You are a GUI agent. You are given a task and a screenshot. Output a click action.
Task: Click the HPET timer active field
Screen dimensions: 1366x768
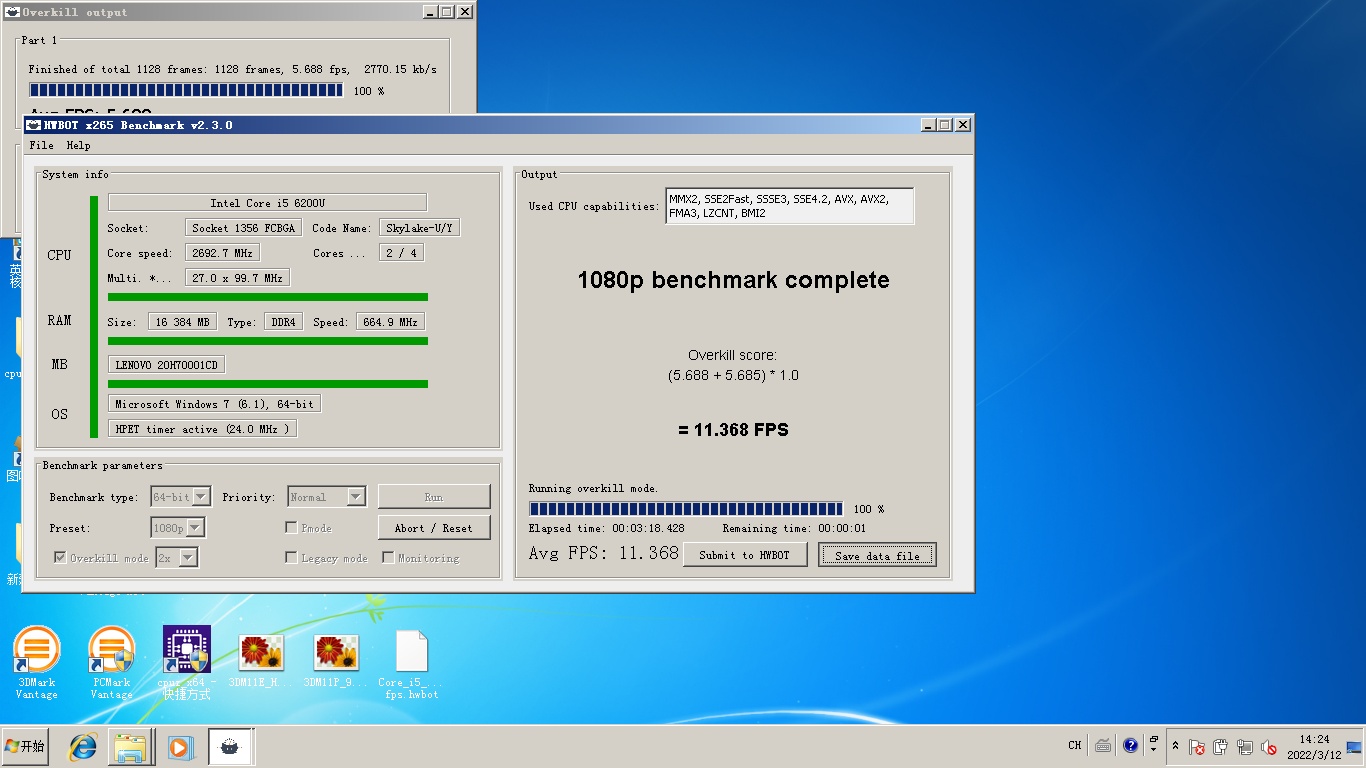(202, 429)
